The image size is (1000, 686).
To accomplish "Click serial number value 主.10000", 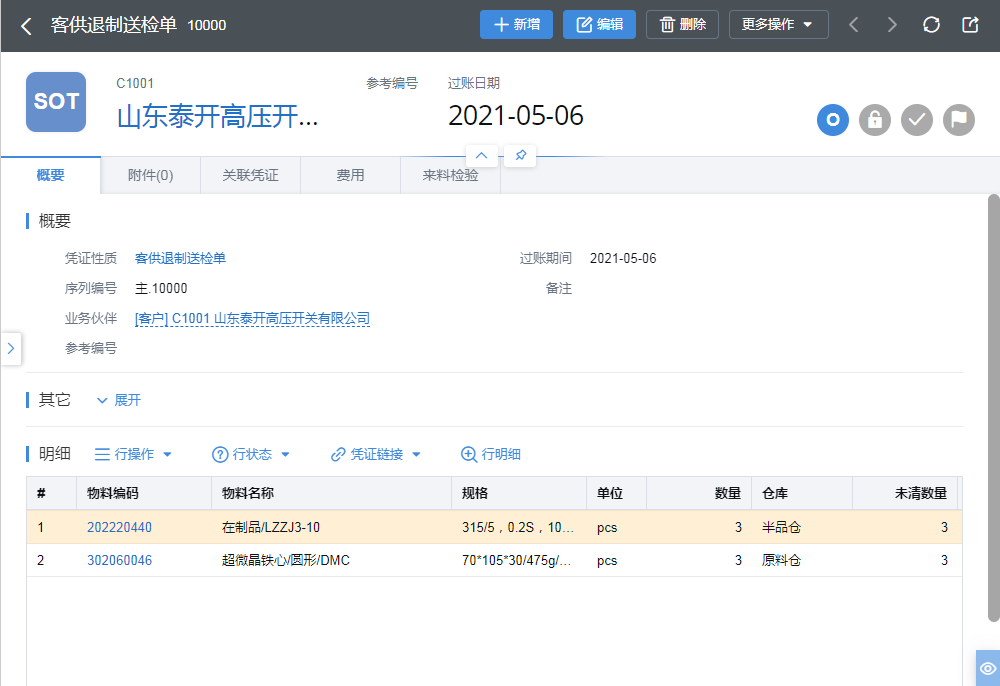I will click(161, 288).
